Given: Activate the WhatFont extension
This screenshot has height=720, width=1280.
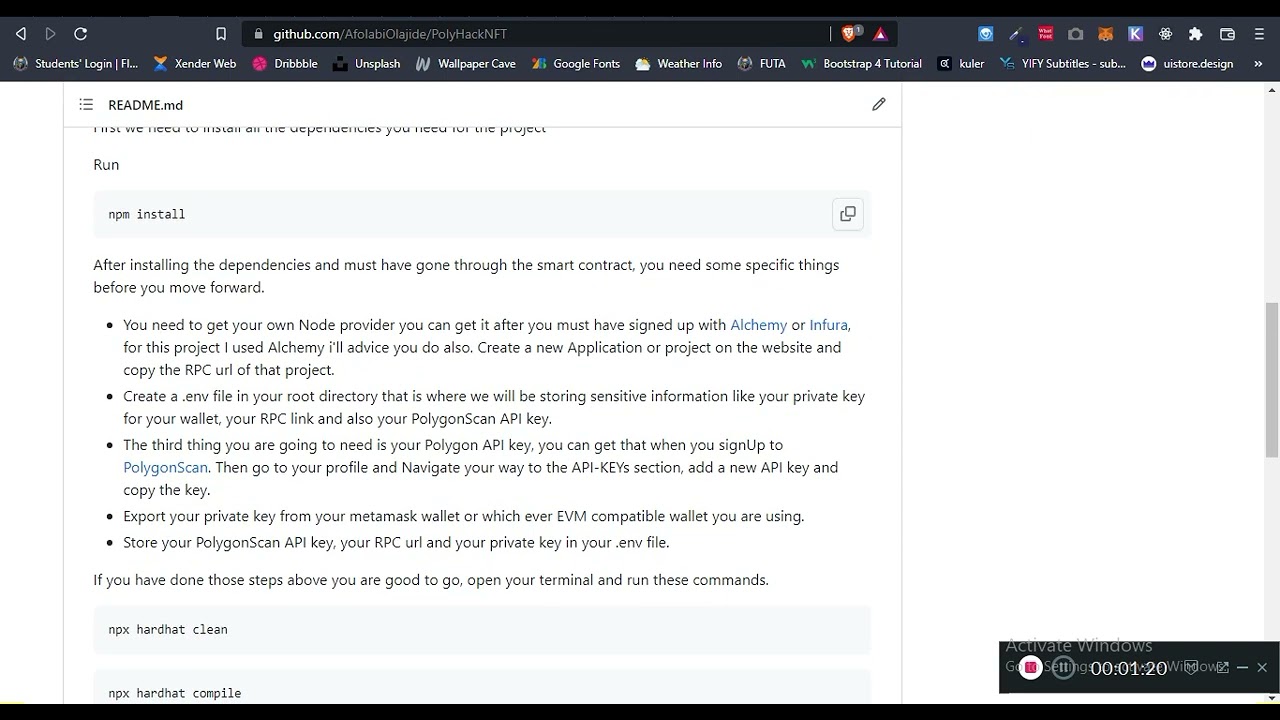Looking at the screenshot, I should click(1046, 33).
